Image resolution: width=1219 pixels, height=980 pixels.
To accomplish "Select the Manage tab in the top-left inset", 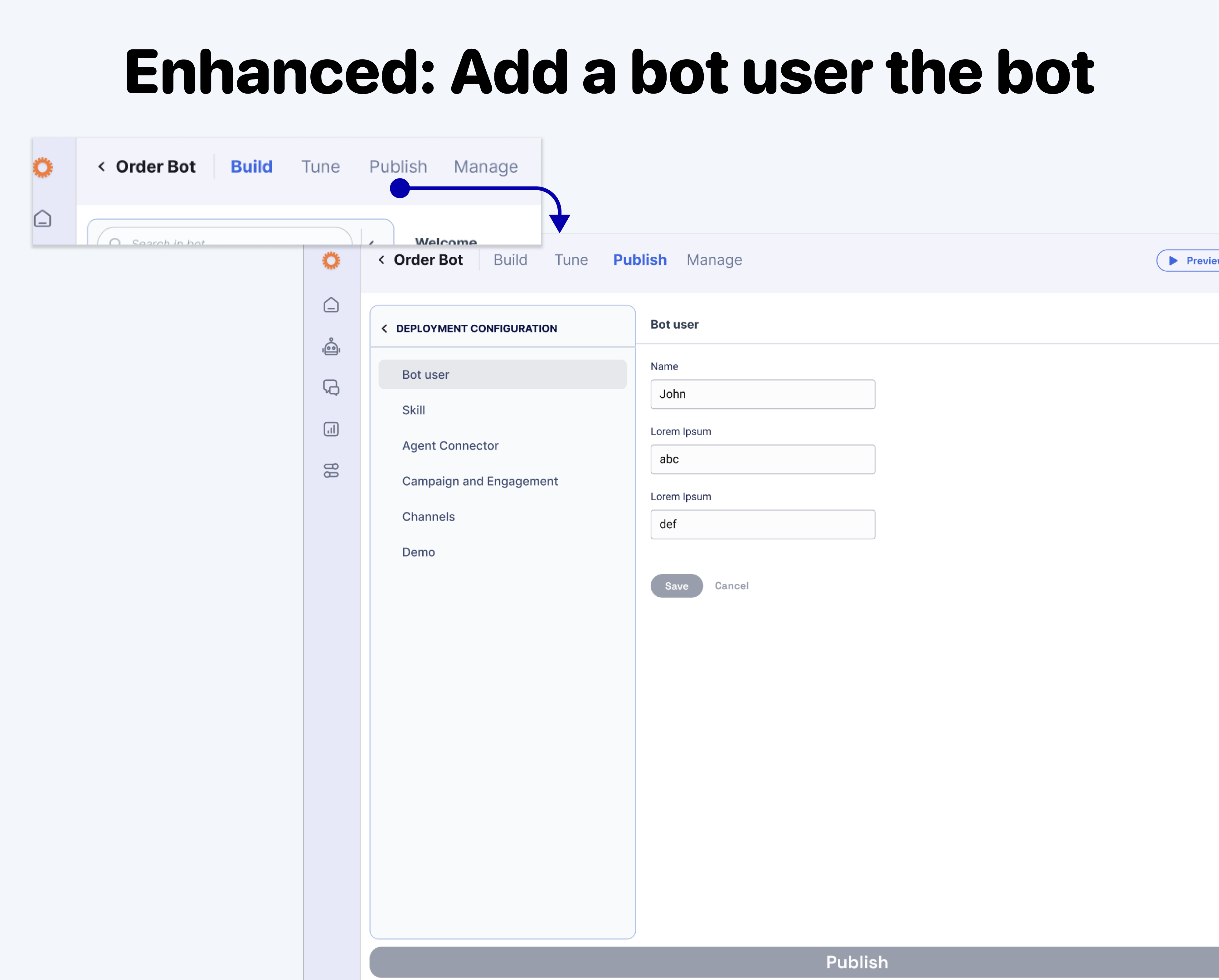I will tap(486, 166).
